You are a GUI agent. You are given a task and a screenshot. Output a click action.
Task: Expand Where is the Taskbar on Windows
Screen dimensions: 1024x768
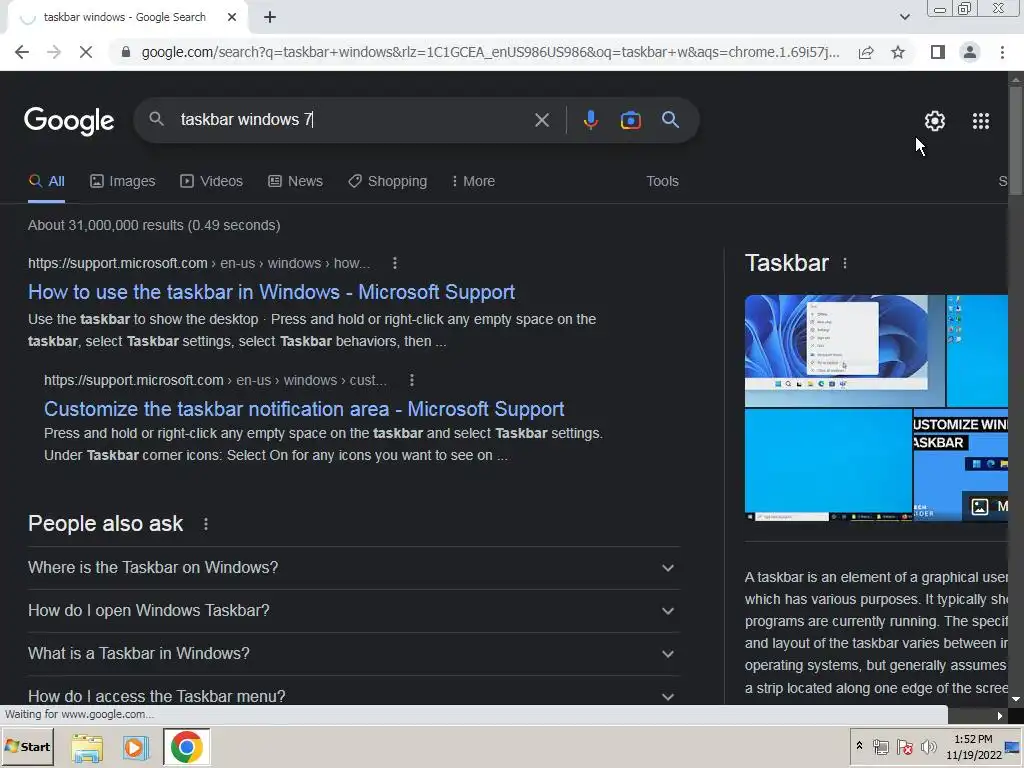coord(353,568)
